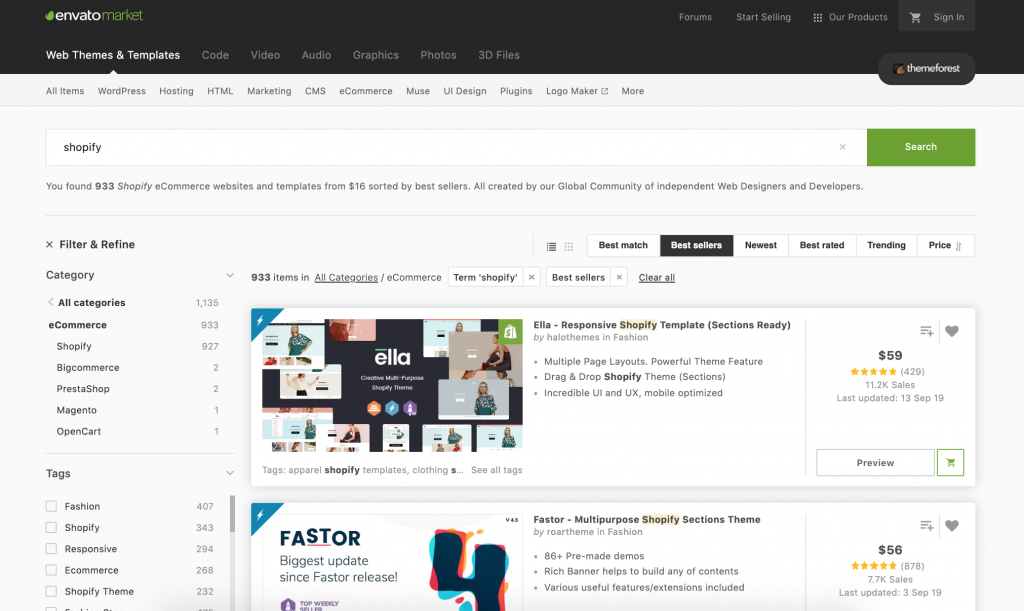This screenshot has width=1024, height=611.
Task: Open the Forums link
Action: (x=695, y=17)
